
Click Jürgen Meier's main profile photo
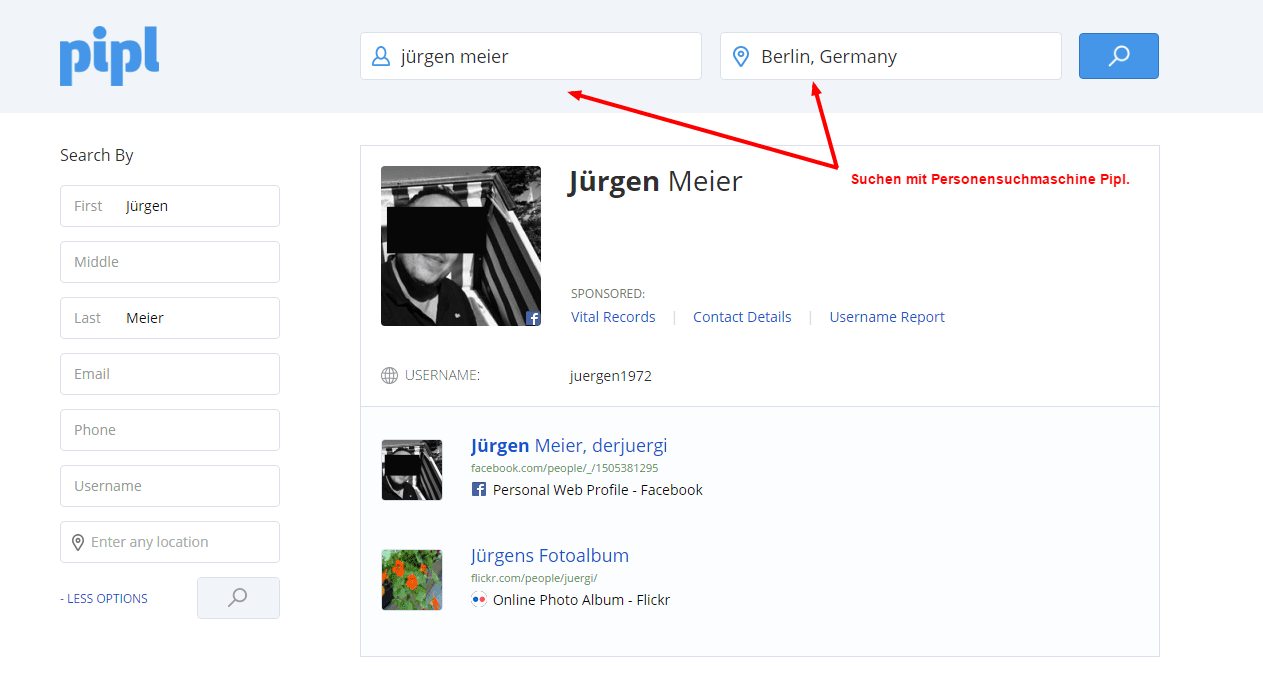point(460,245)
